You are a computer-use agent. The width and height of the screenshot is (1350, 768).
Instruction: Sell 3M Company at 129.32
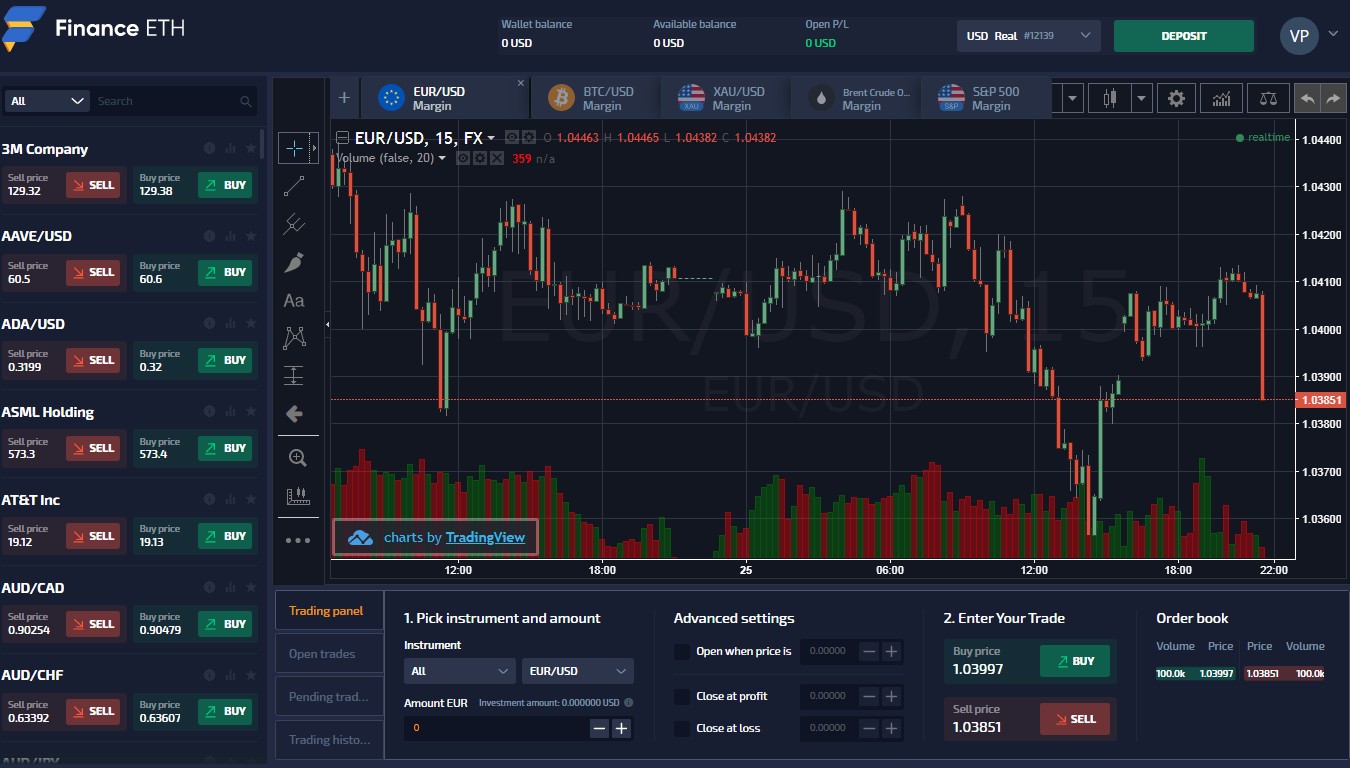(94, 185)
